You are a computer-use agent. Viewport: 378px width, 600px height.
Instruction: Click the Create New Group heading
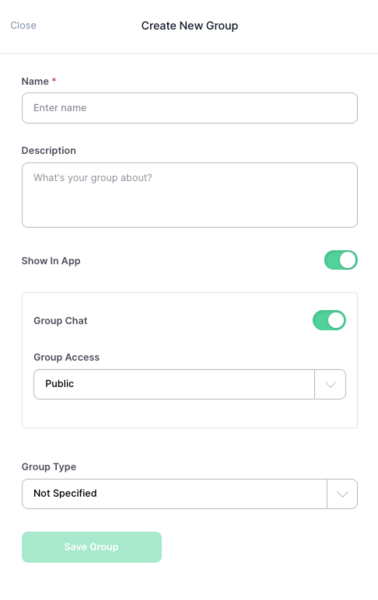click(190, 26)
